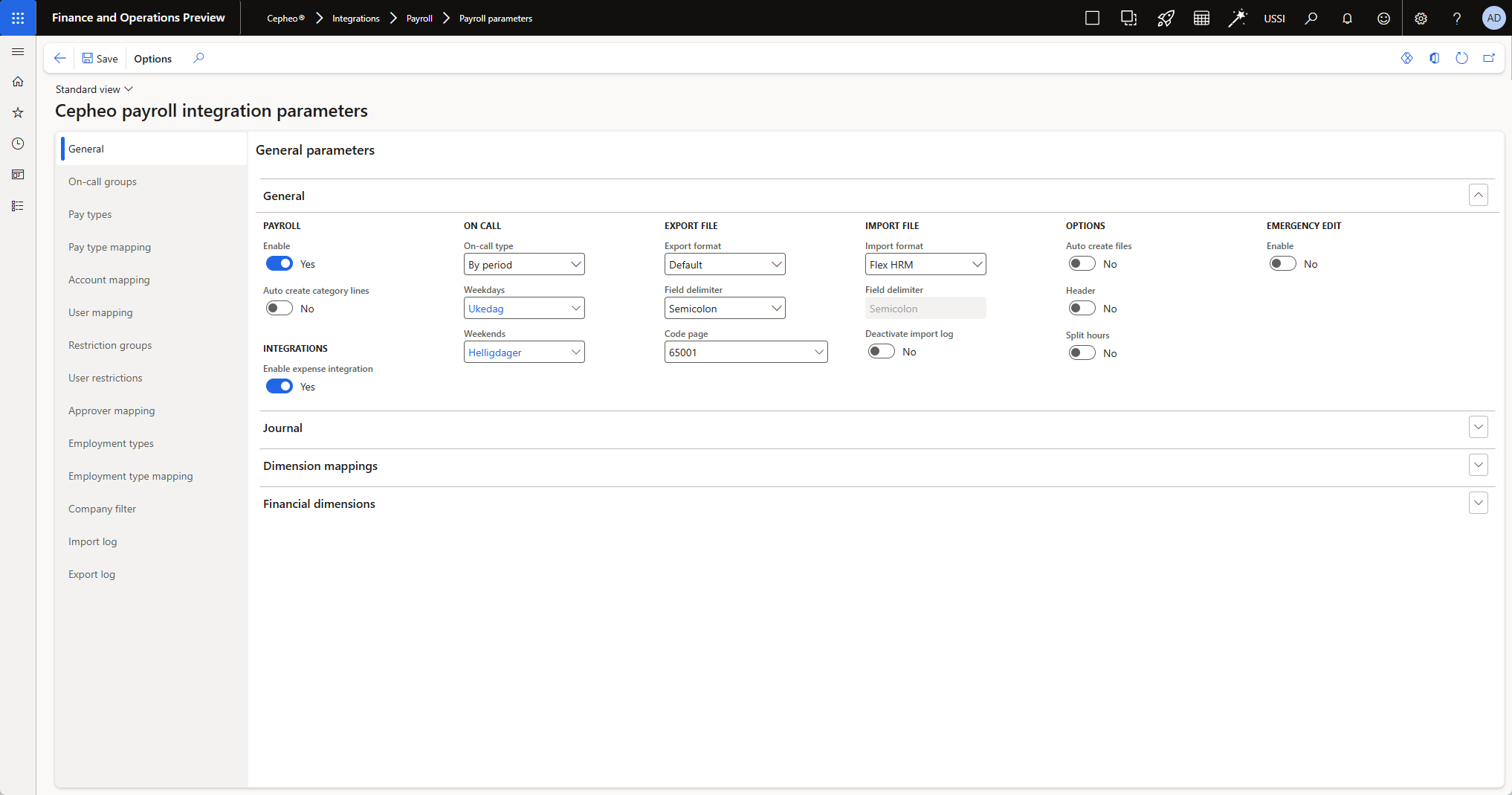The height and width of the screenshot is (795, 1512).
Task: Open the On-call type dropdown
Action: [524, 265]
